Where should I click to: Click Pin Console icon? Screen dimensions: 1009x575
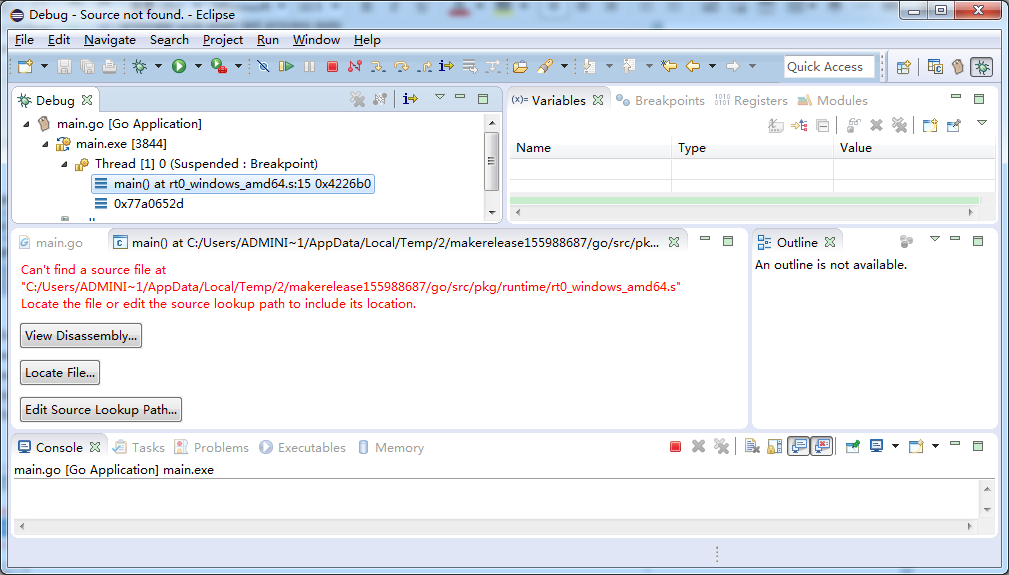click(853, 446)
